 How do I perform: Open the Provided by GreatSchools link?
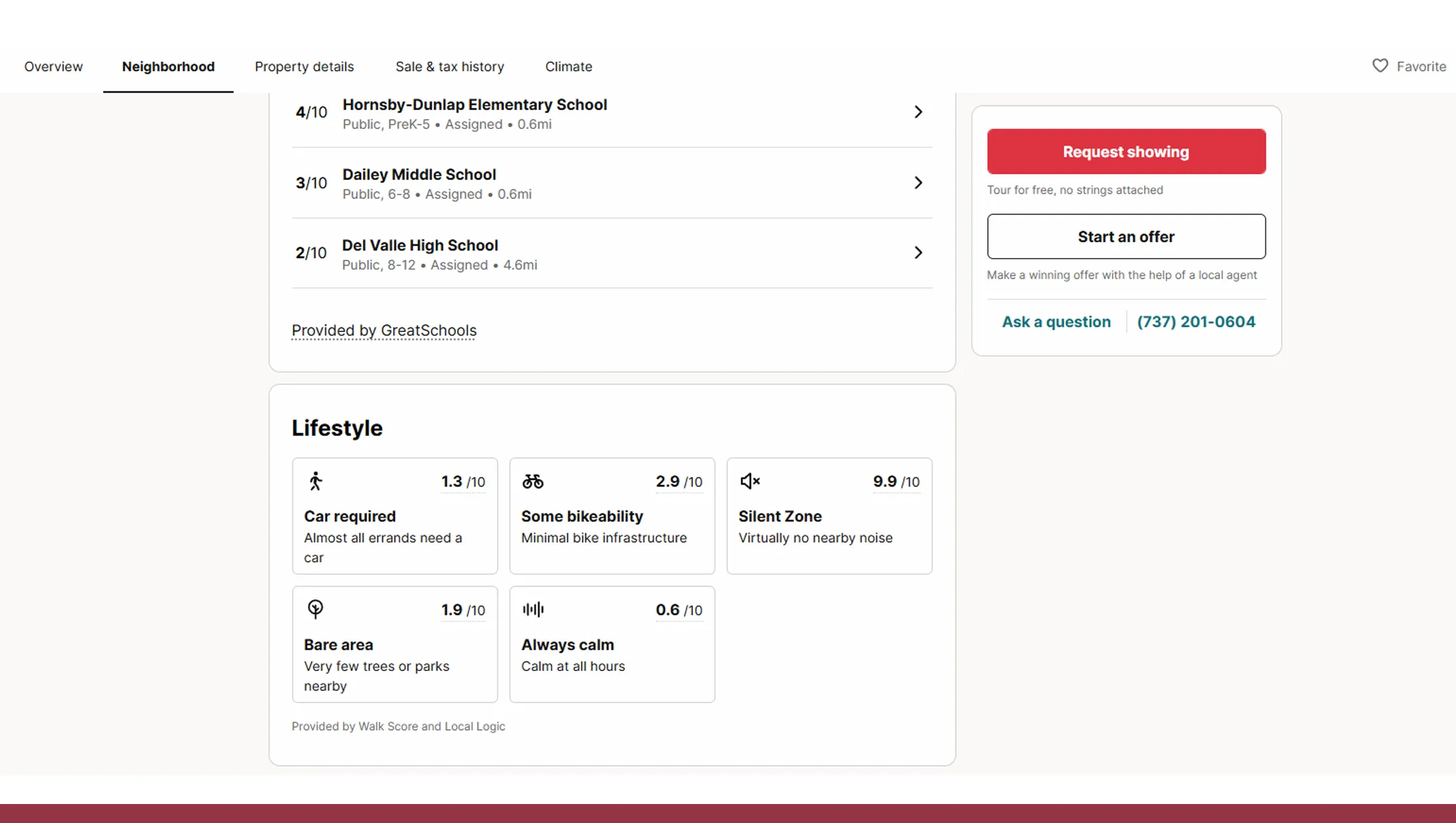pyautogui.click(x=384, y=331)
